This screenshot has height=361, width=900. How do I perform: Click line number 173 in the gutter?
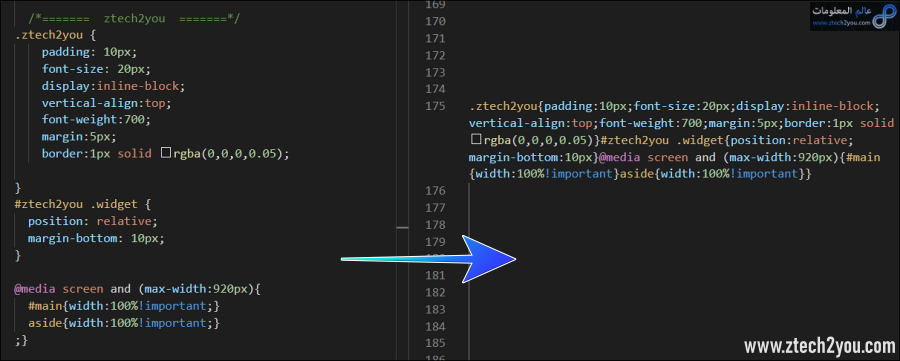[x=436, y=73]
